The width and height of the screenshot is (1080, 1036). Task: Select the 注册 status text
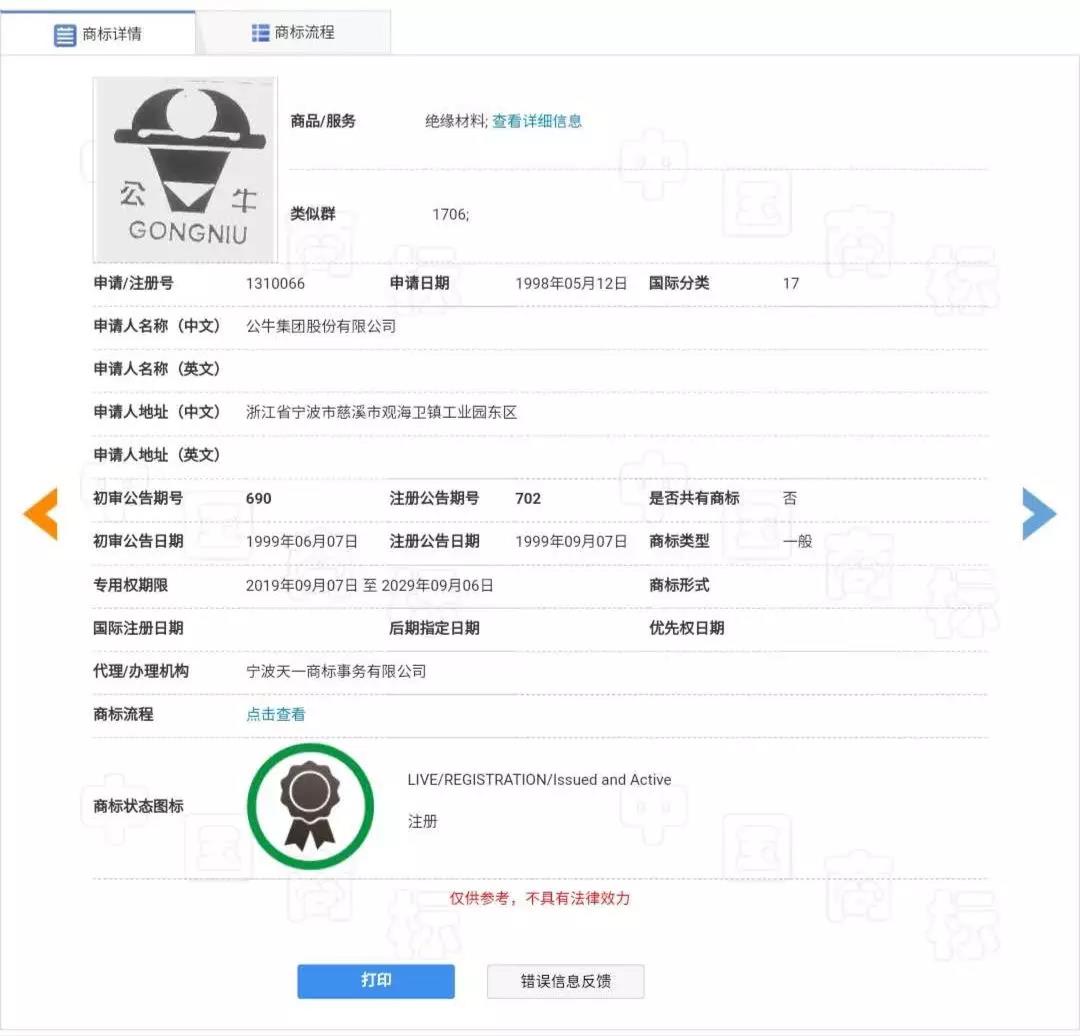pyautogui.click(x=422, y=821)
